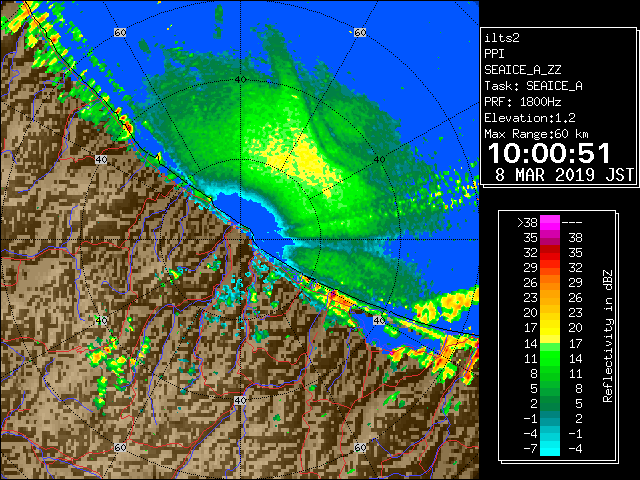Viewport: 640px width, 480px height.
Task: Pick the yellow legend color at 17 dBZ
Action: 550,328
